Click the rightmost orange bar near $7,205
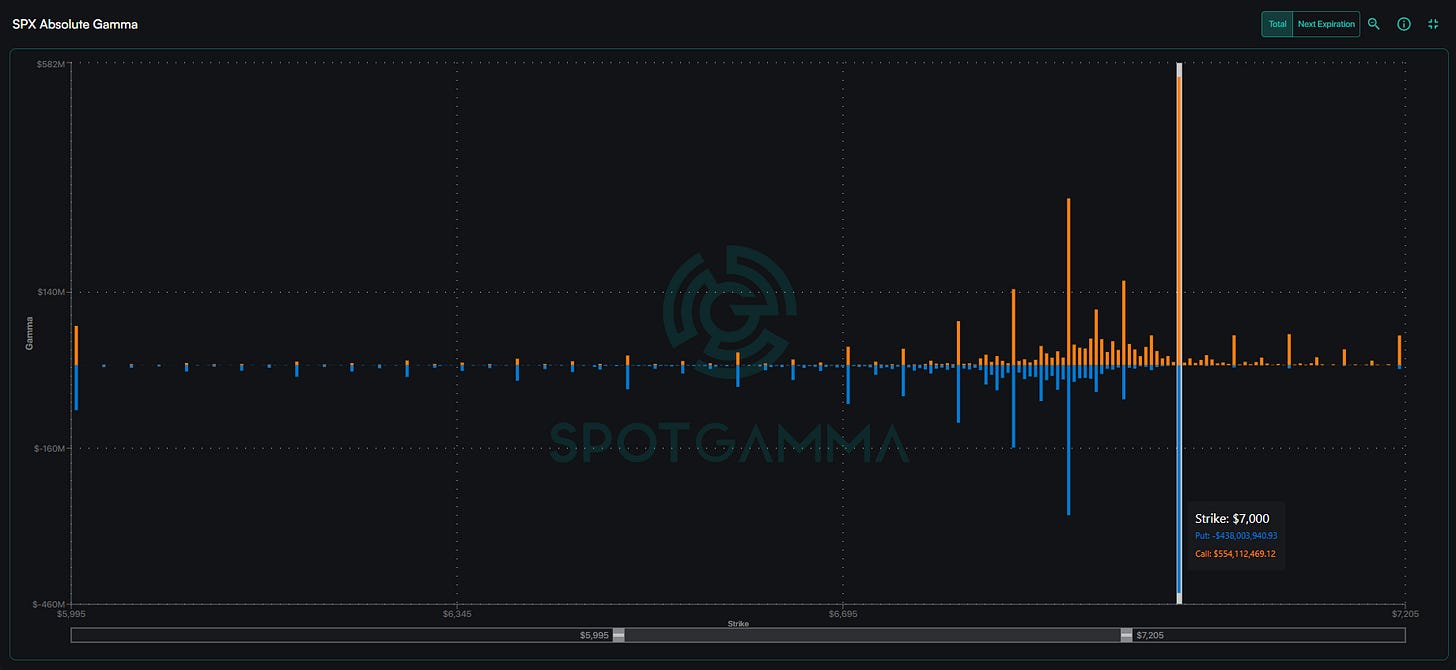The height and width of the screenshot is (670, 1456). [x=1399, y=350]
